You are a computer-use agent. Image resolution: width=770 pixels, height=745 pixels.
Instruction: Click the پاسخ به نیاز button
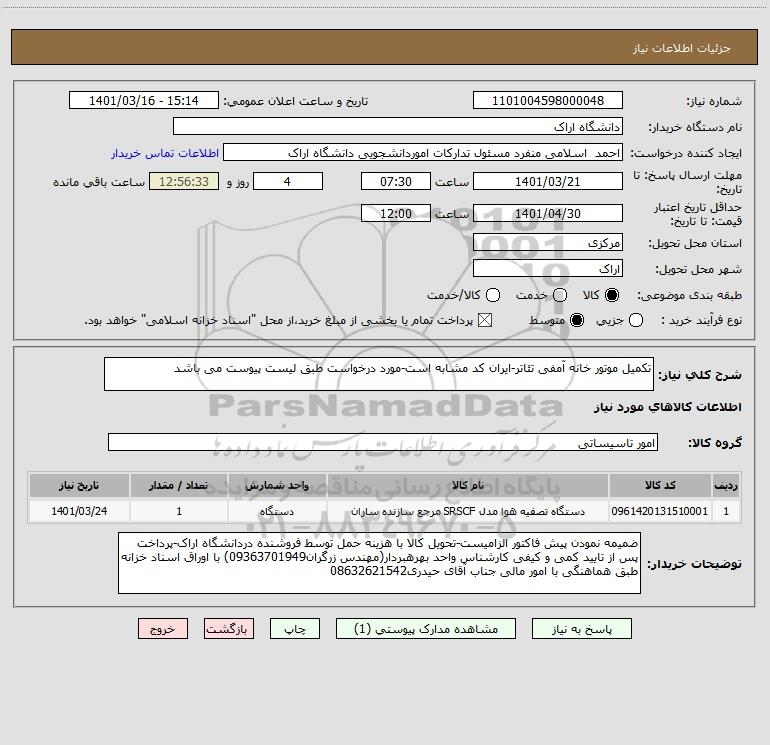582,629
